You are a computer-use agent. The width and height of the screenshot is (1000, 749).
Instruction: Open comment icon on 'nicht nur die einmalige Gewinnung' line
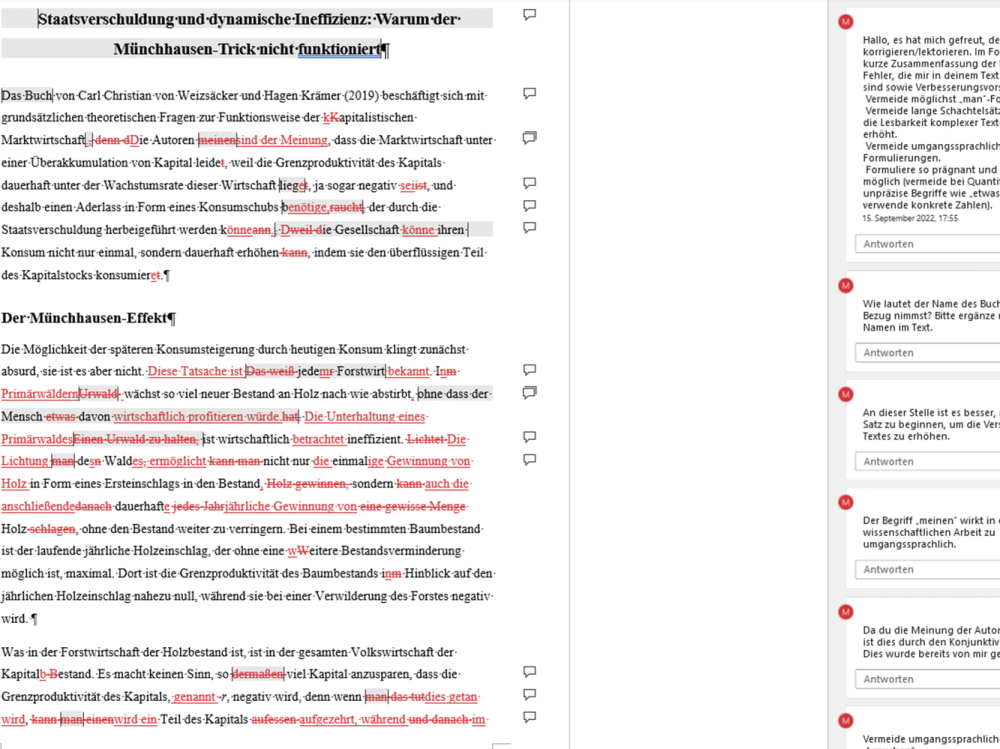pyautogui.click(x=529, y=460)
